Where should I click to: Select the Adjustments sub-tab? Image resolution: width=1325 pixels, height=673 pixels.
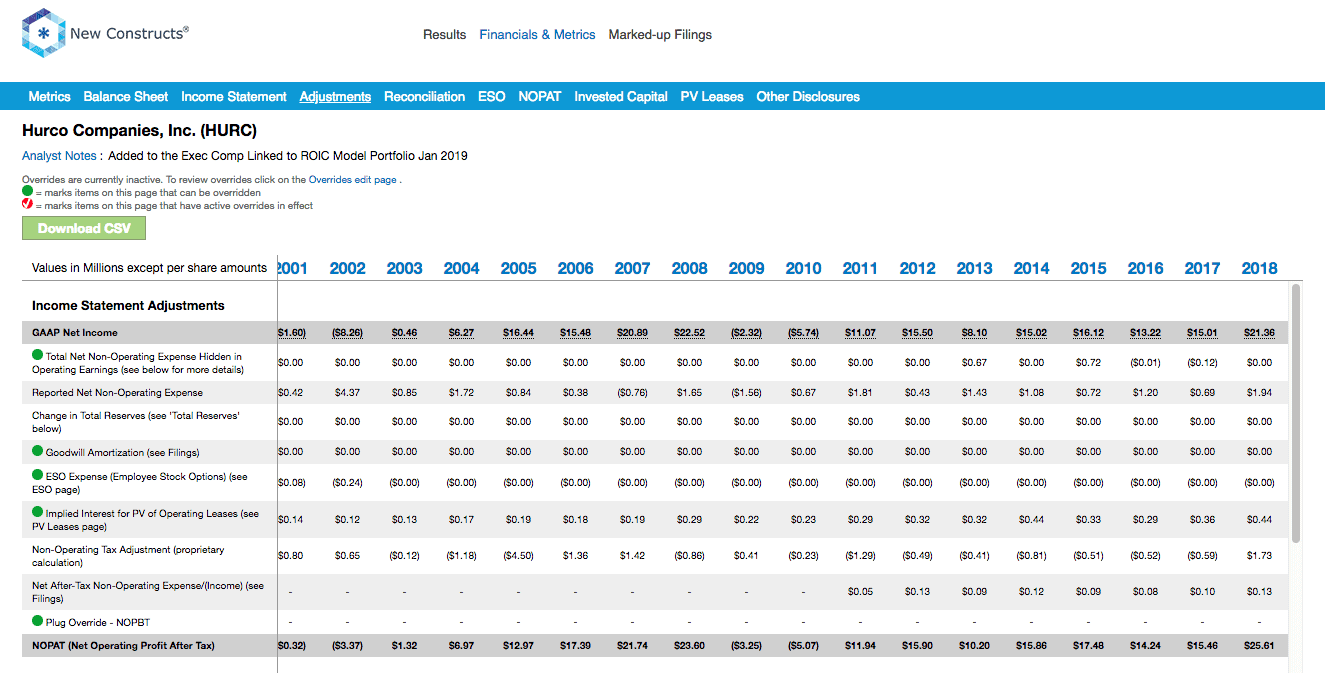tap(335, 97)
